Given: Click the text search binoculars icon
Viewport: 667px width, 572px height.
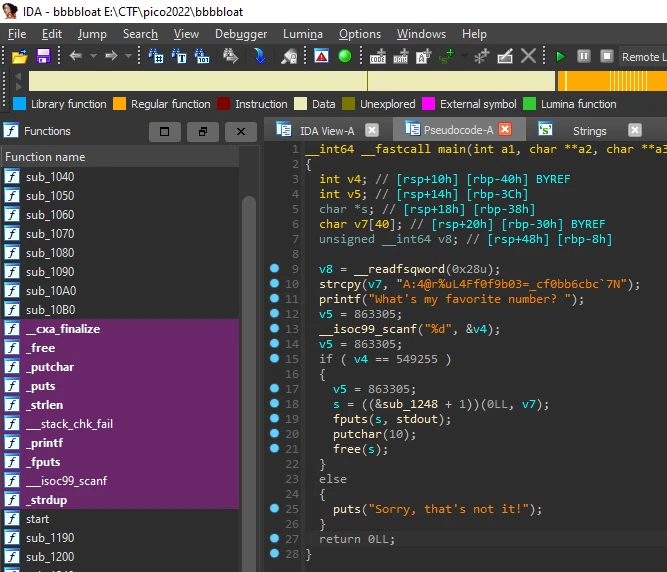Looking at the screenshot, I should (x=179, y=56).
